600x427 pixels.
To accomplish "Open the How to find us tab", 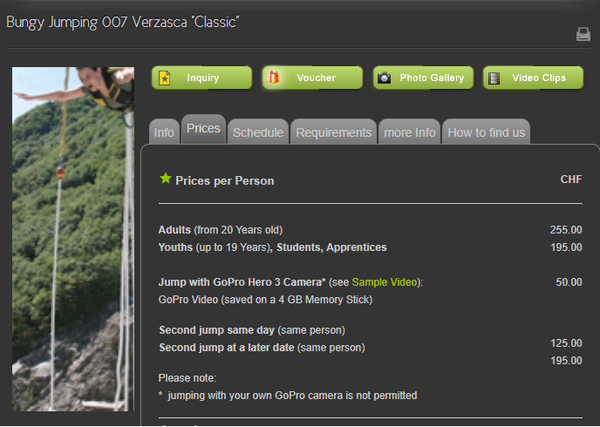I will 486,132.
